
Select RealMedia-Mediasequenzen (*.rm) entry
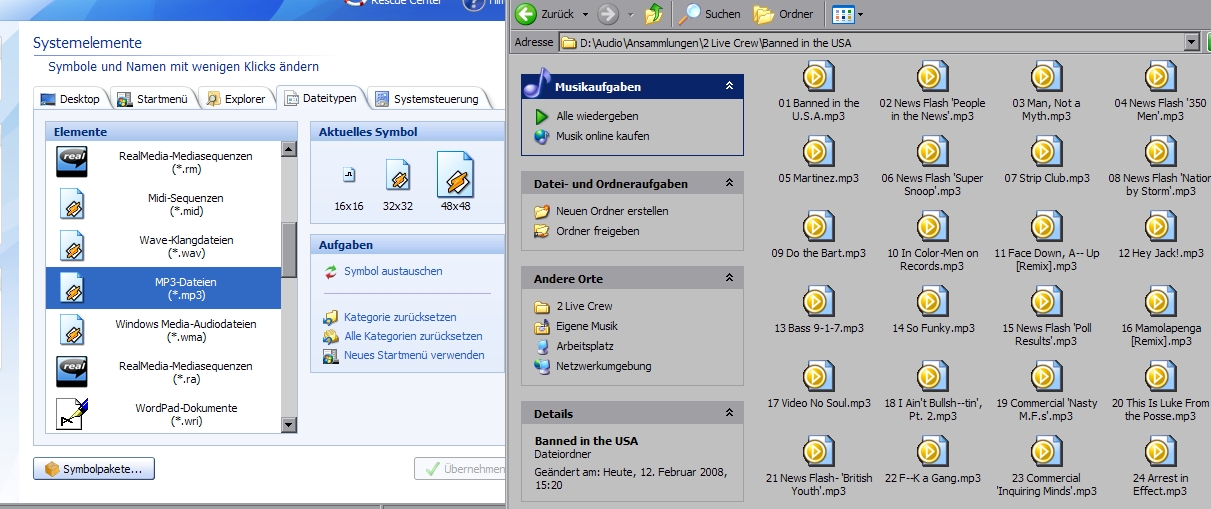coord(163,163)
